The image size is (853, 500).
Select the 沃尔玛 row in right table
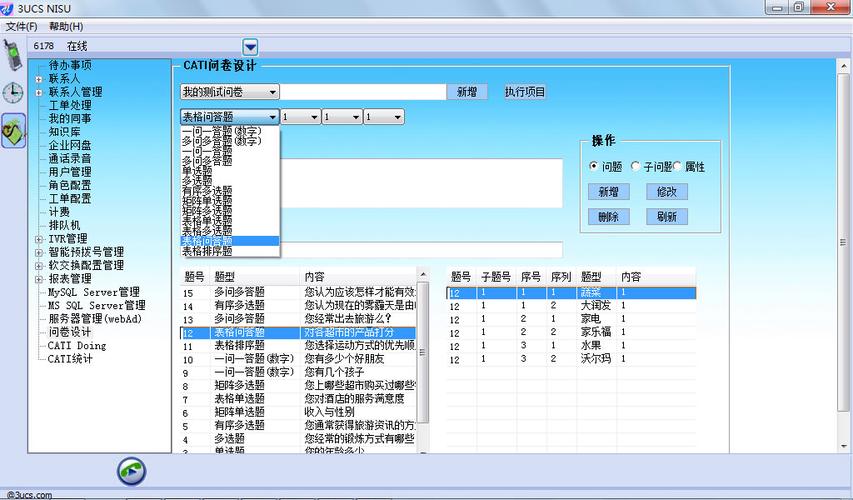coord(571,359)
